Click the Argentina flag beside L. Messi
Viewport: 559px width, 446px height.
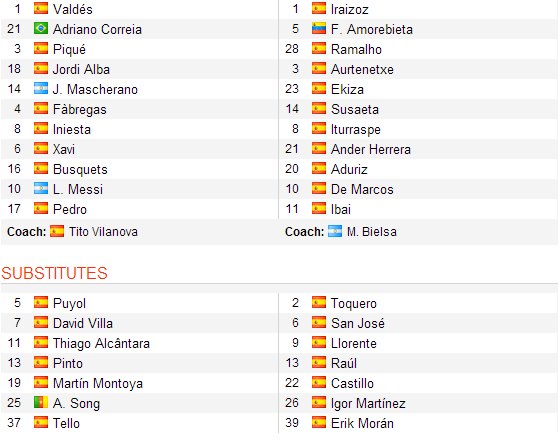coord(41,188)
